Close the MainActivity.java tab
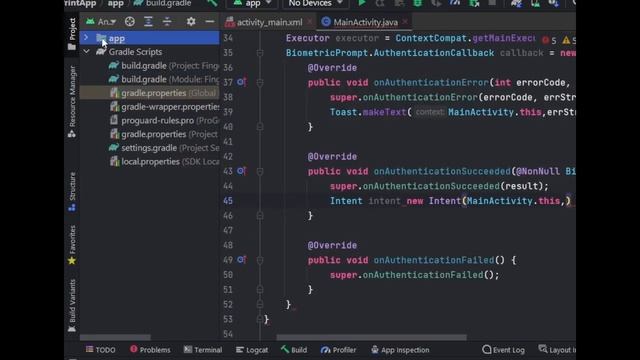This screenshot has height=360, width=640. pos(405,22)
